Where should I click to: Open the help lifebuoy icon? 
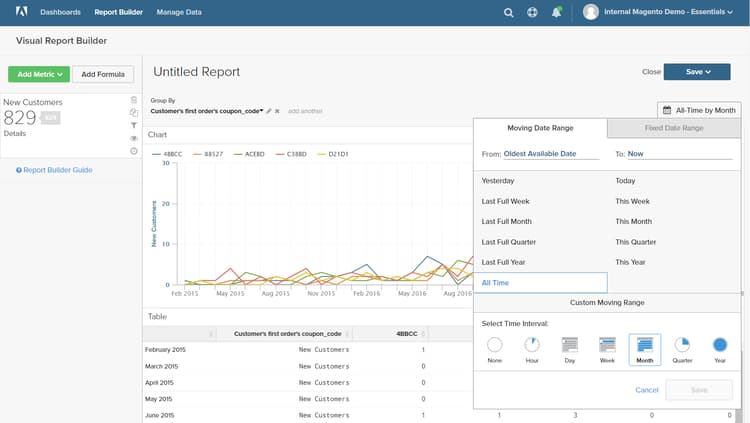(x=532, y=12)
